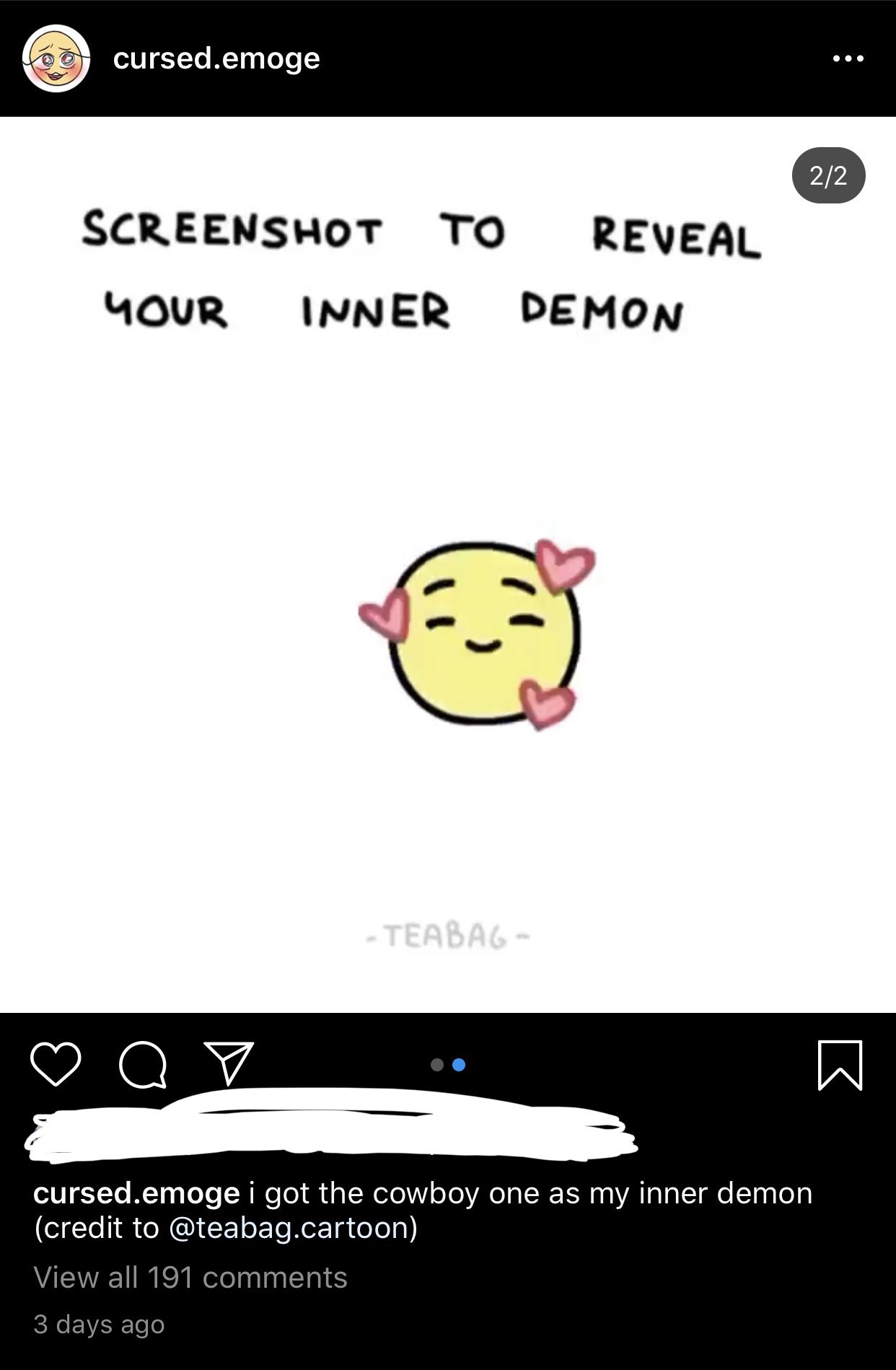Open cursed.emoge profile picture

[x=56, y=58]
